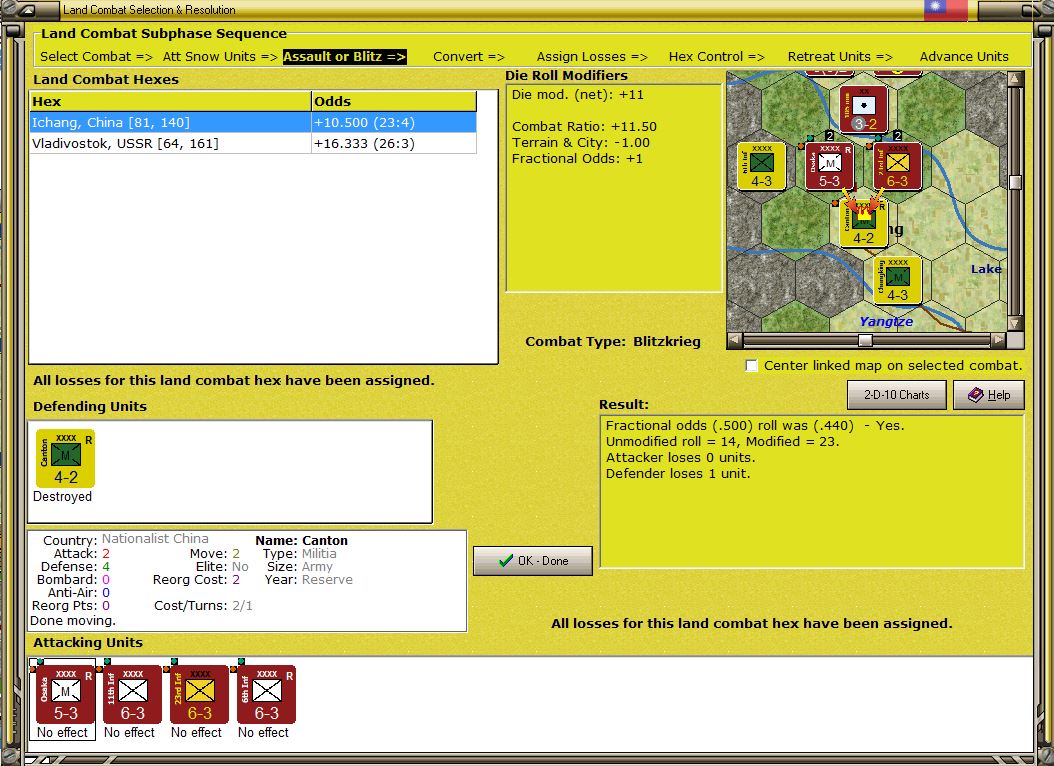Click the Unmodified roll = 14 result line
This screenshot has width=1054, height=766.
723,441
